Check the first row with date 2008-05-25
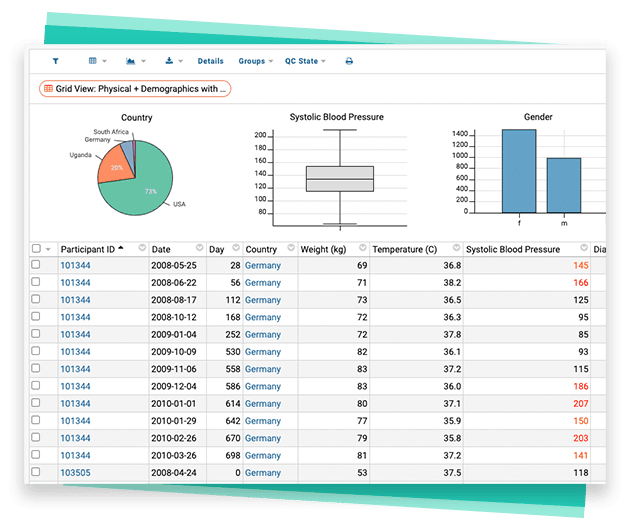Viewport: 632px width, 524px height. coord(37,266)
